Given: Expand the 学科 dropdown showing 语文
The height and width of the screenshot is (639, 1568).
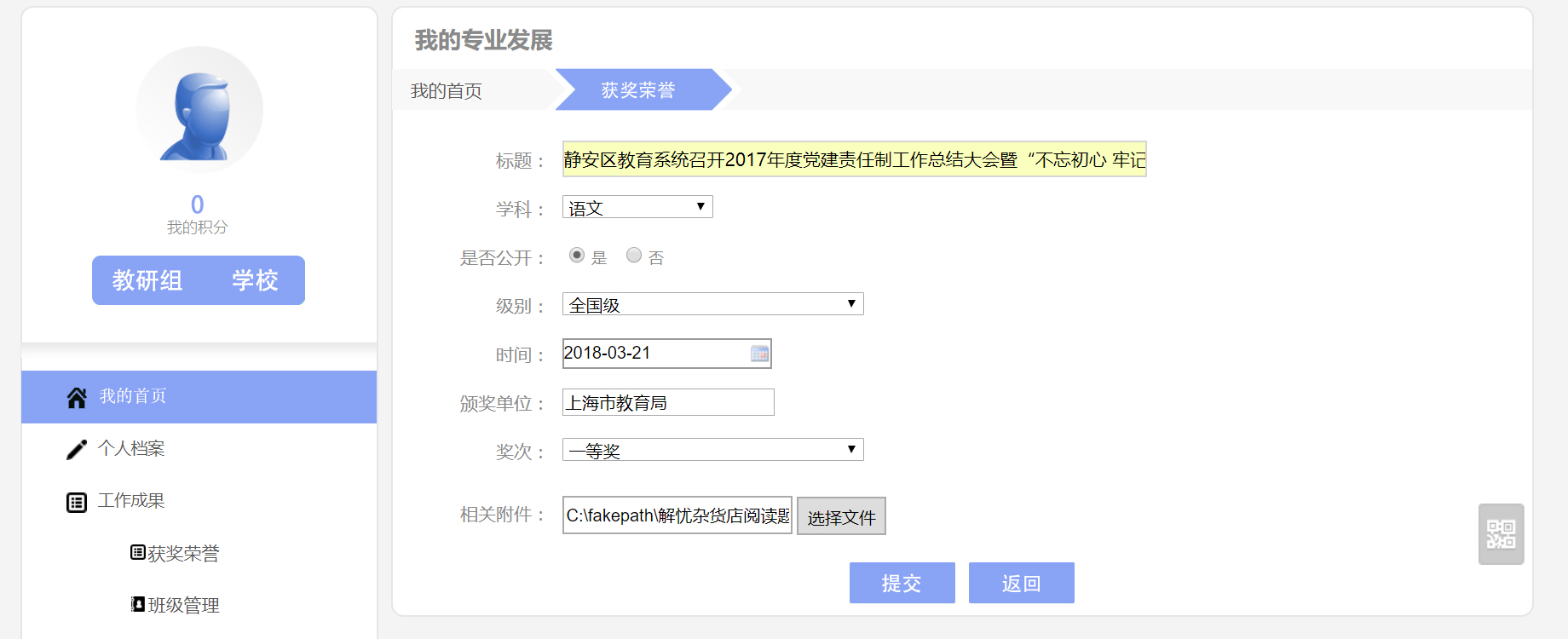Looking at the screenshot, I should pos(637,207).
